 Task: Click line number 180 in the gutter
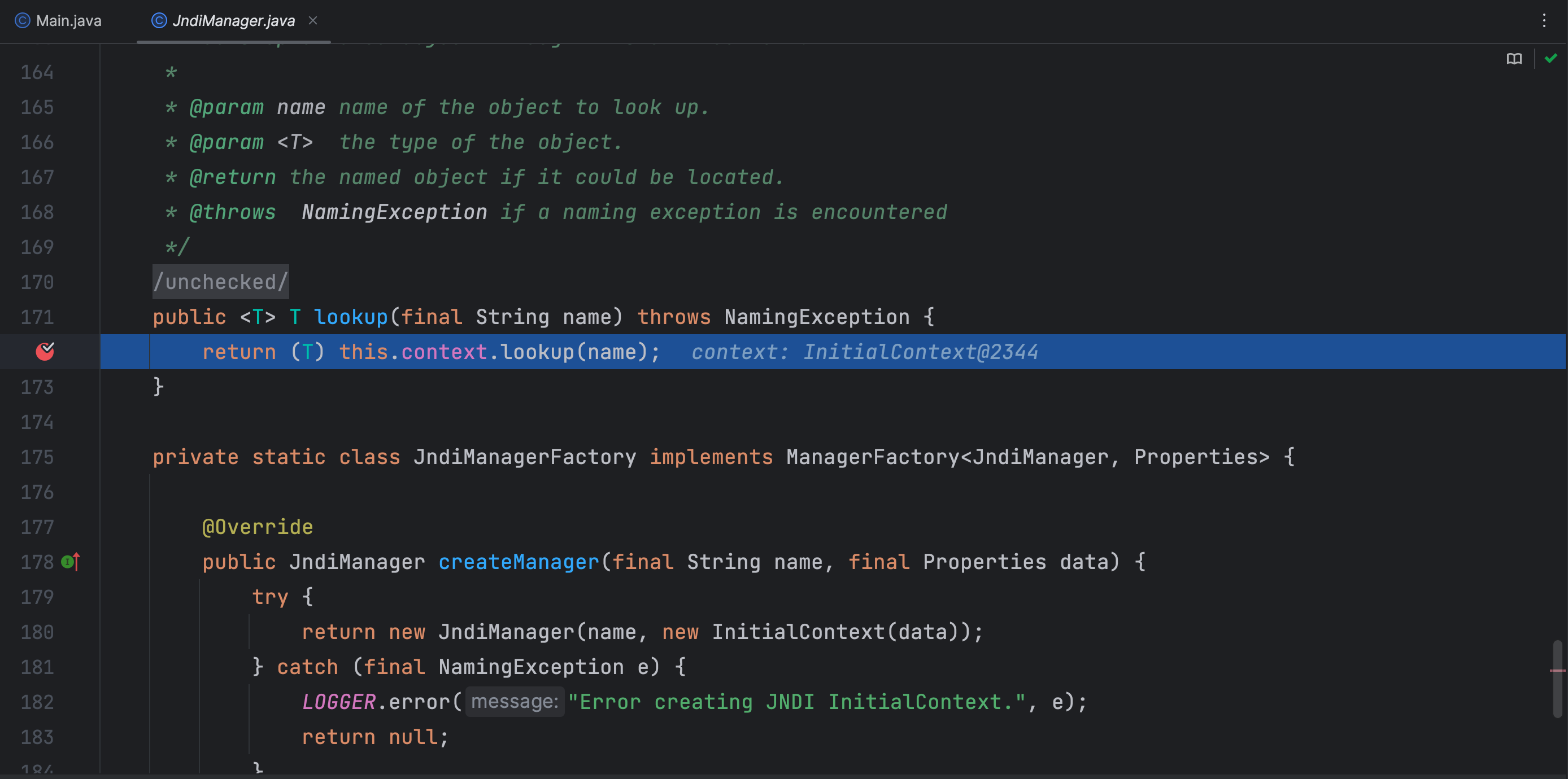point(37,632)
